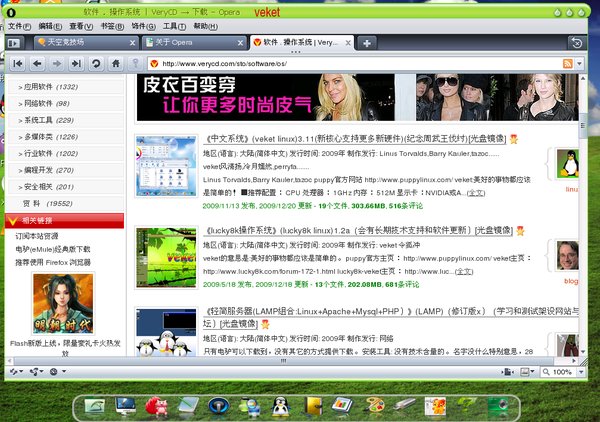The image size is (600, 422).
Task: Click the horizontal scrollbar at page bottom
Action: tap(284, 361)
